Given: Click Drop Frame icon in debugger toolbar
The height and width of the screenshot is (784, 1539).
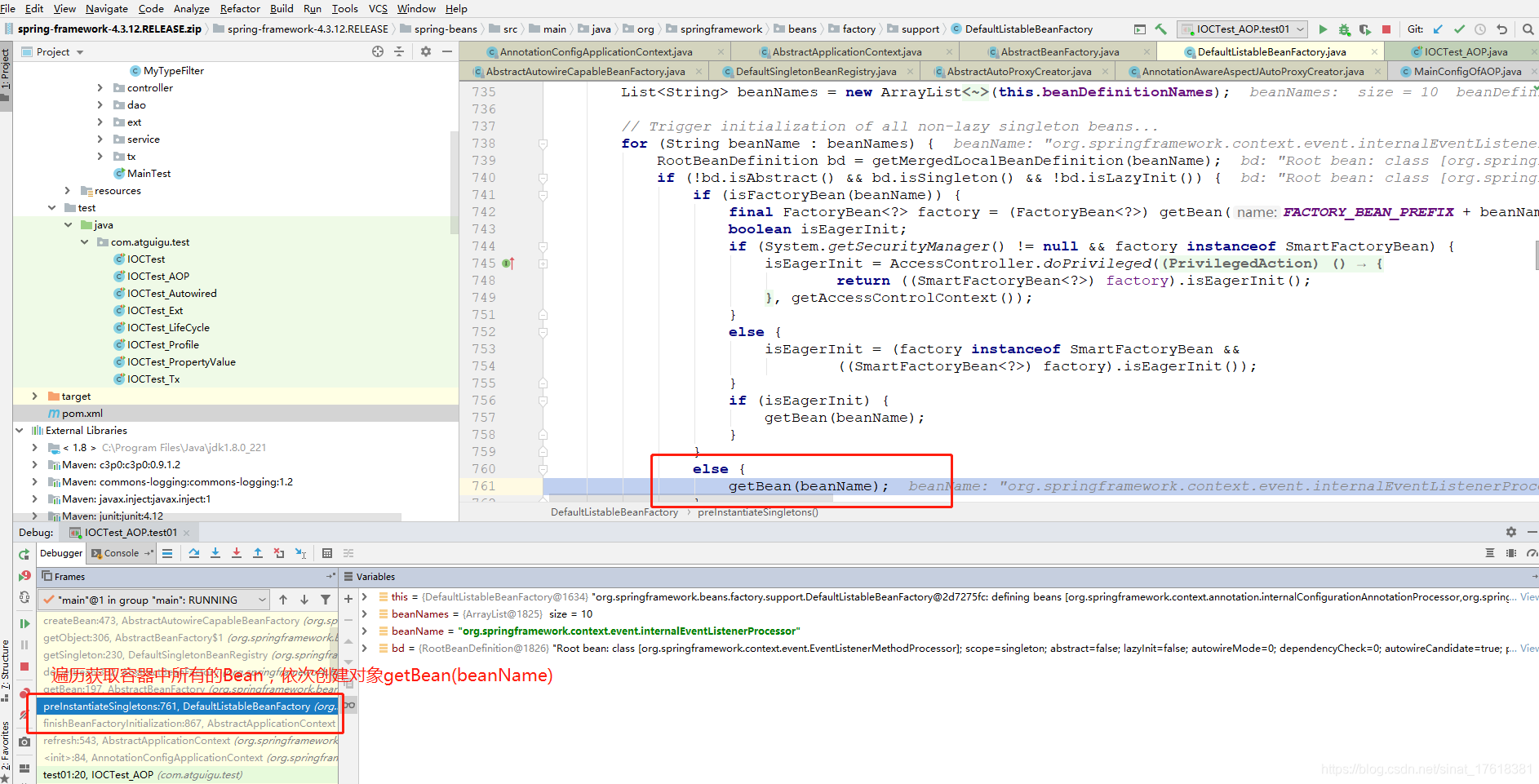Looking at the screenshot, I should (279, 553).
